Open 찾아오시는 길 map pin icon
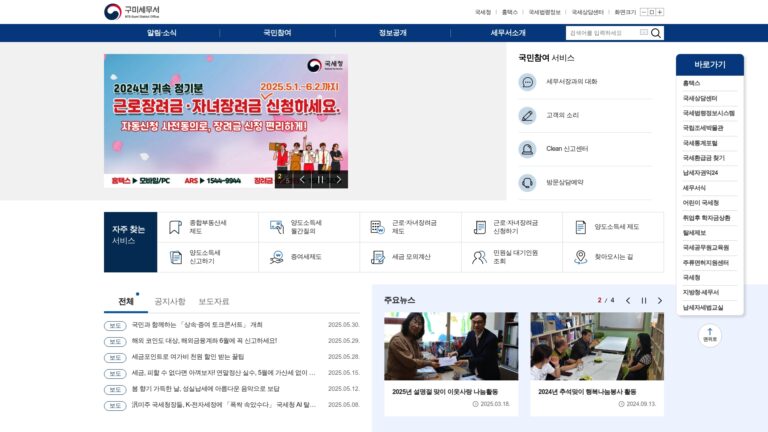Image resolution: width=768 pixels, height=432 pixels. tap(580, 257)
